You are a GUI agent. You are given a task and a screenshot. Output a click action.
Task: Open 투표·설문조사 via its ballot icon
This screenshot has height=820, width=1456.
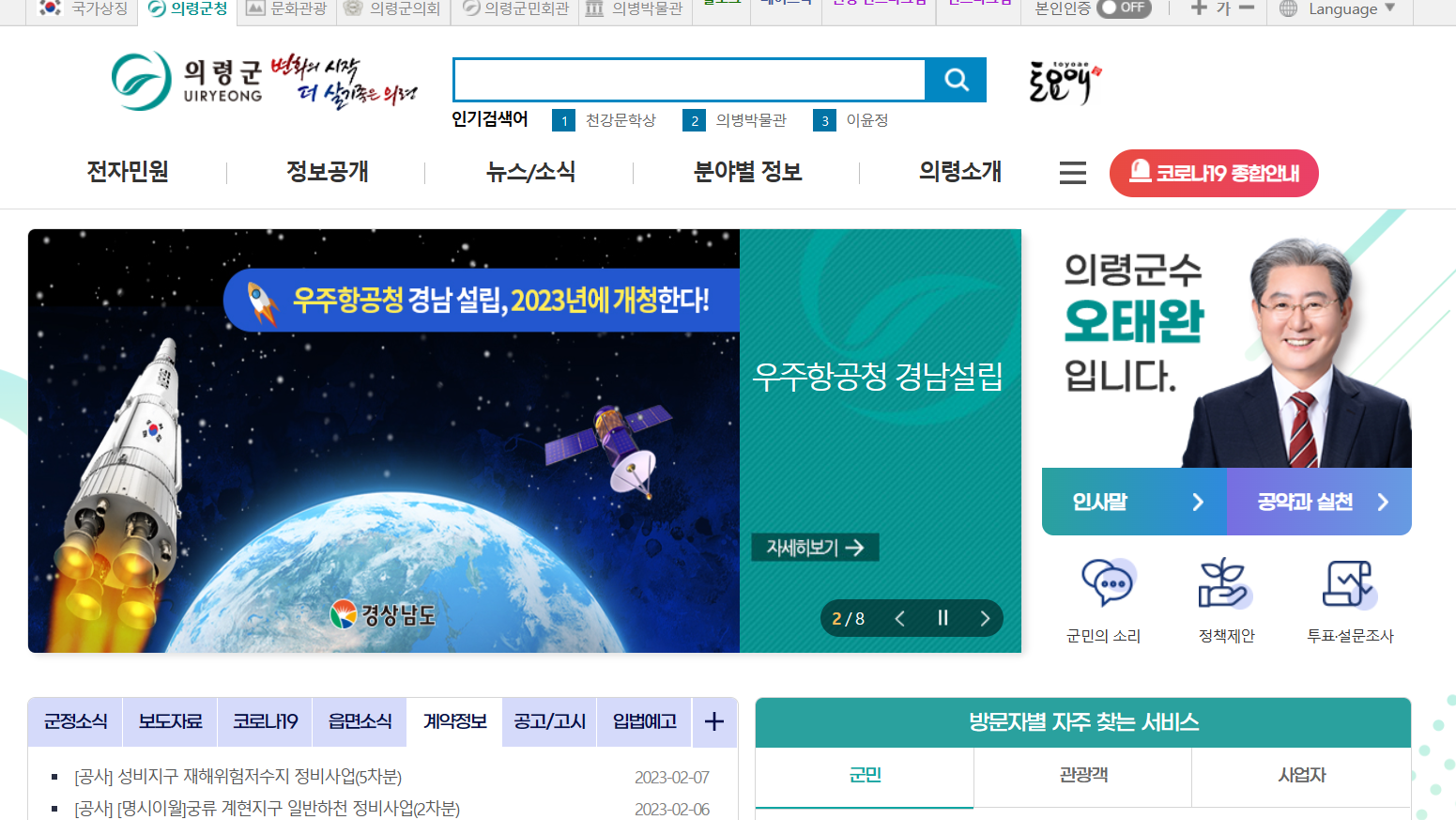pos(1350,582)
